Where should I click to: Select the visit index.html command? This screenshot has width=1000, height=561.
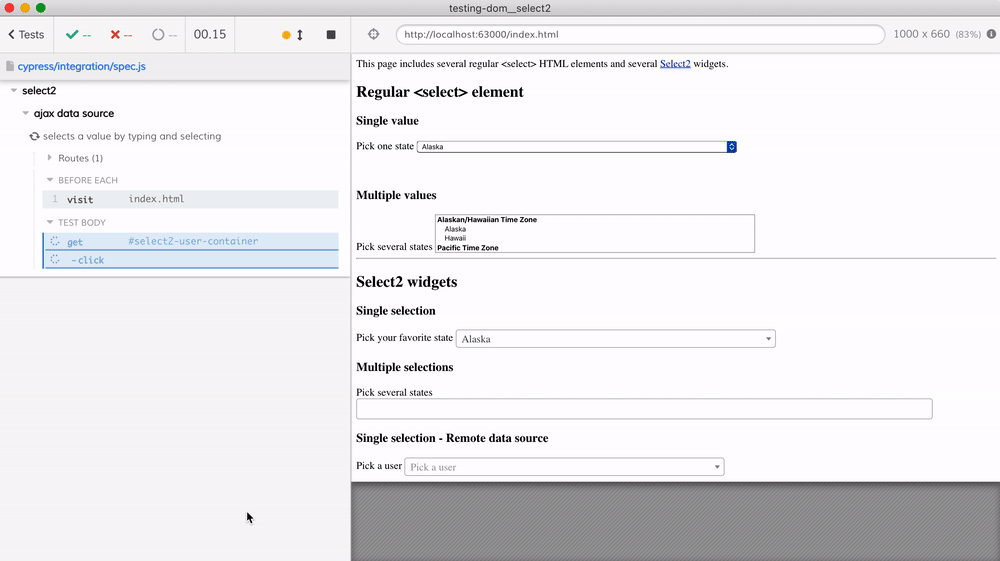click(x=190, y=199)
